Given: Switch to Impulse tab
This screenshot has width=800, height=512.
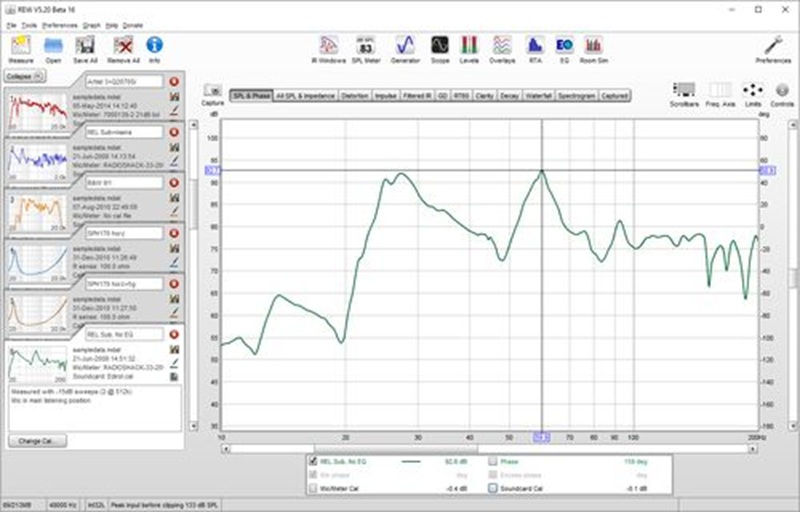Looking at the screenshot, I should click(386, 96).
